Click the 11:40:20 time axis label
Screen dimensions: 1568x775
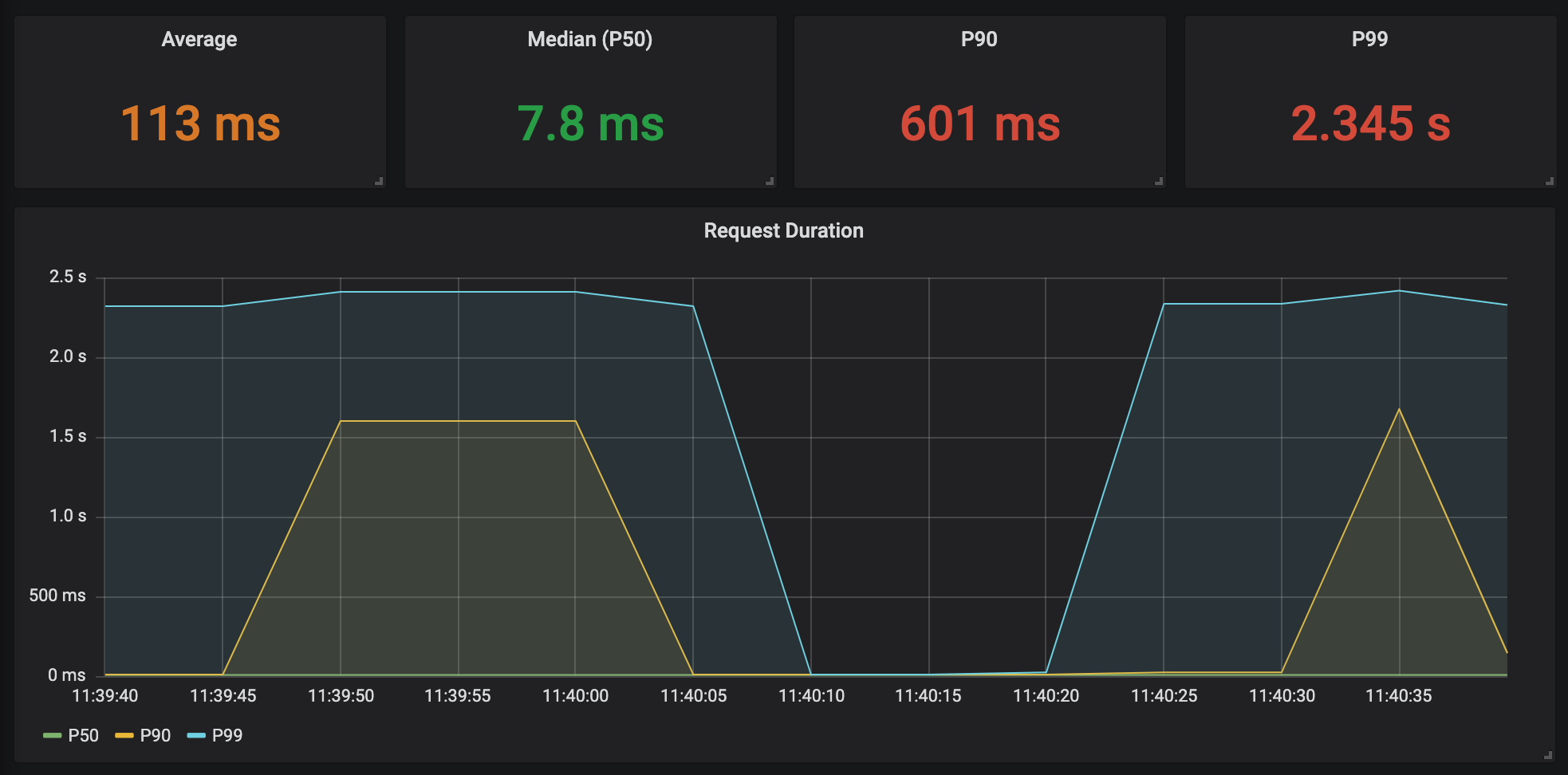click(x=1046, y=696)
